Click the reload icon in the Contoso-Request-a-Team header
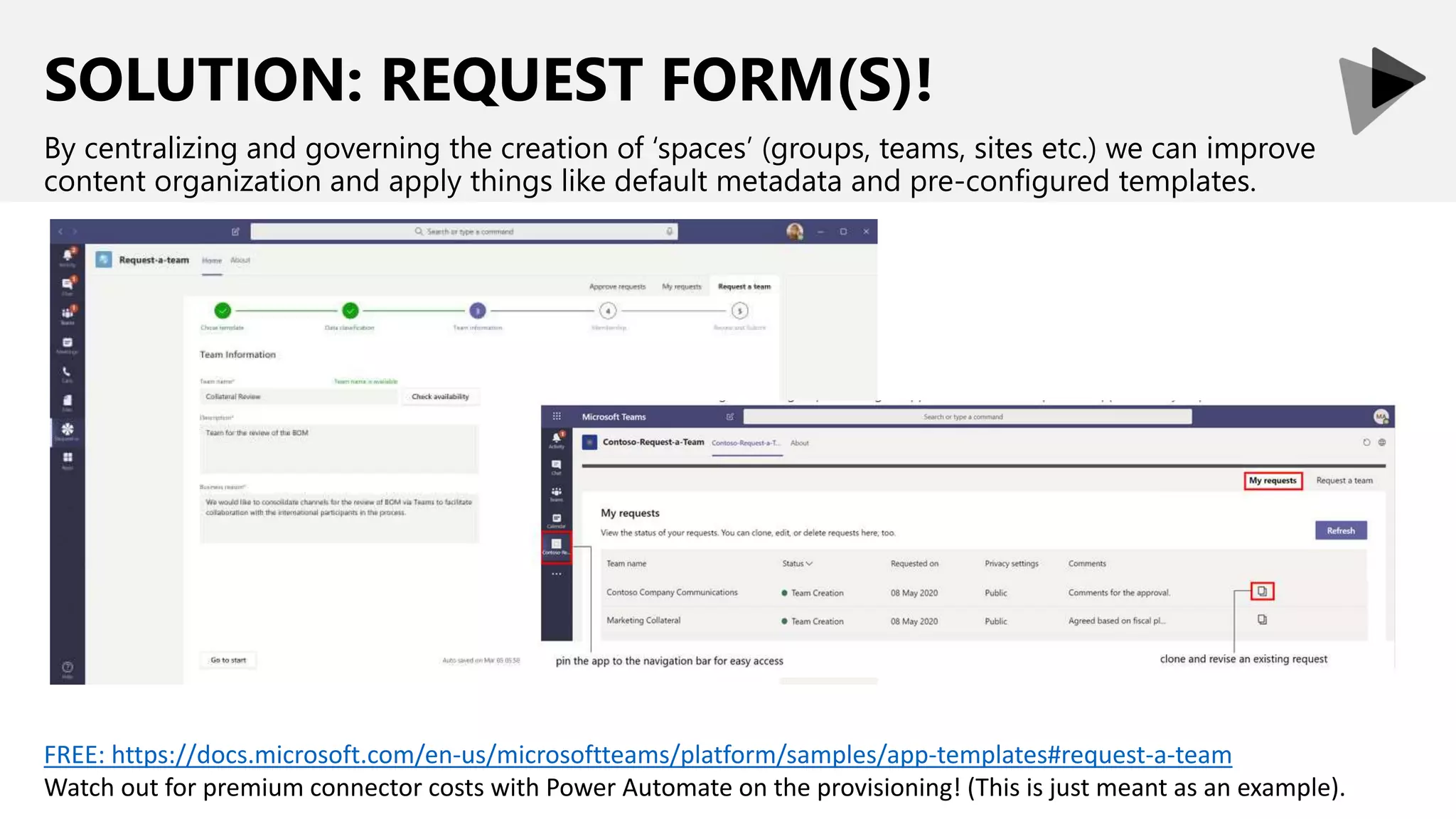Image resolution: width=1456 pixels, height=819 pixels. [1366, 442]
